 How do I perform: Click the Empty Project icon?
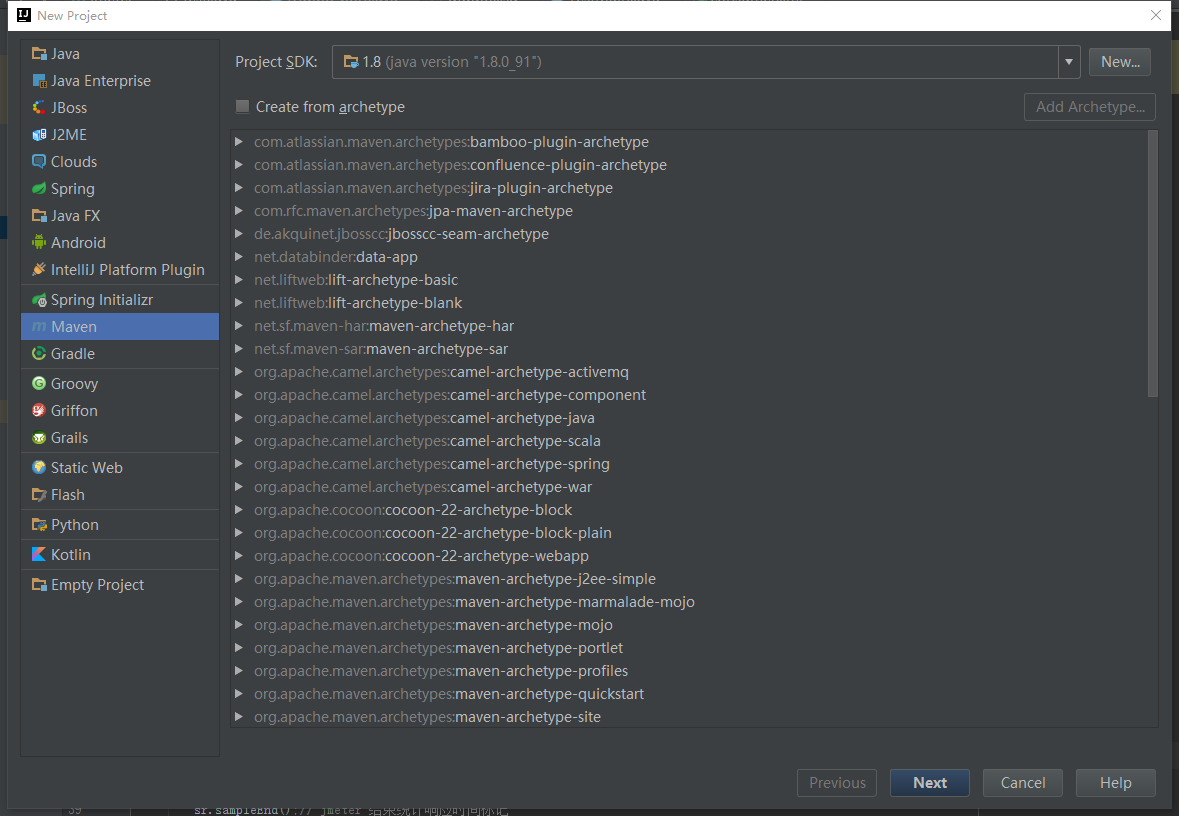[39, 584]
